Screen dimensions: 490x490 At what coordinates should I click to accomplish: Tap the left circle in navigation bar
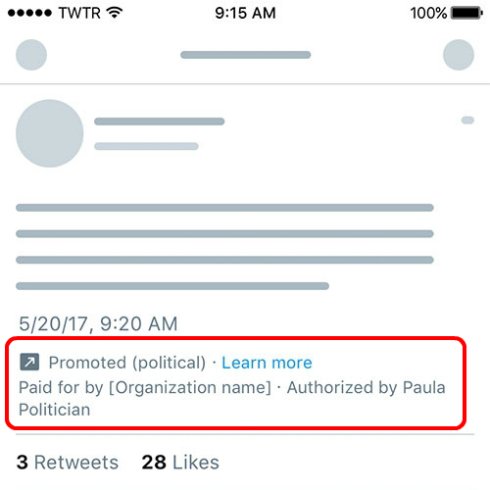coord(31,55)
